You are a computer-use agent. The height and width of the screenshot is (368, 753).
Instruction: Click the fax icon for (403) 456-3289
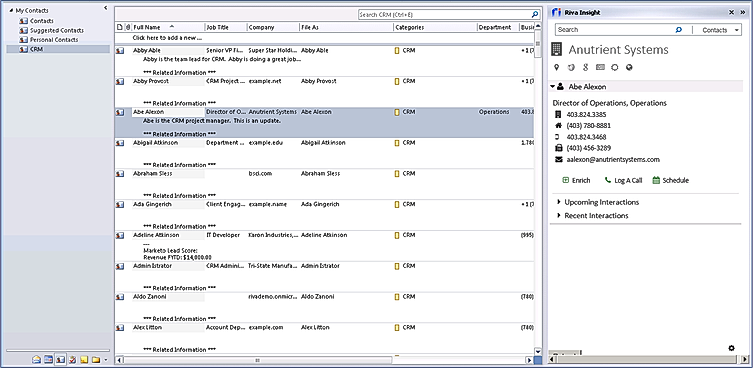pos(558,148)
